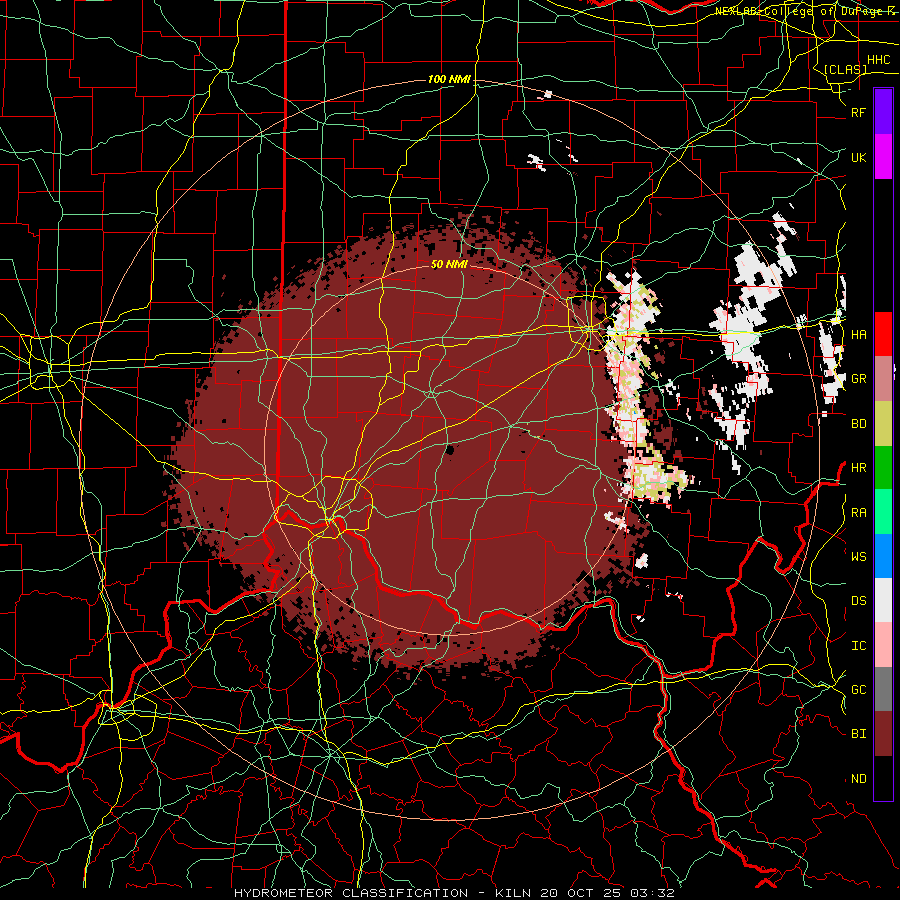Click the RF purple legend swatch
This screenshot has width=900, height=900.
click(883, 112)
